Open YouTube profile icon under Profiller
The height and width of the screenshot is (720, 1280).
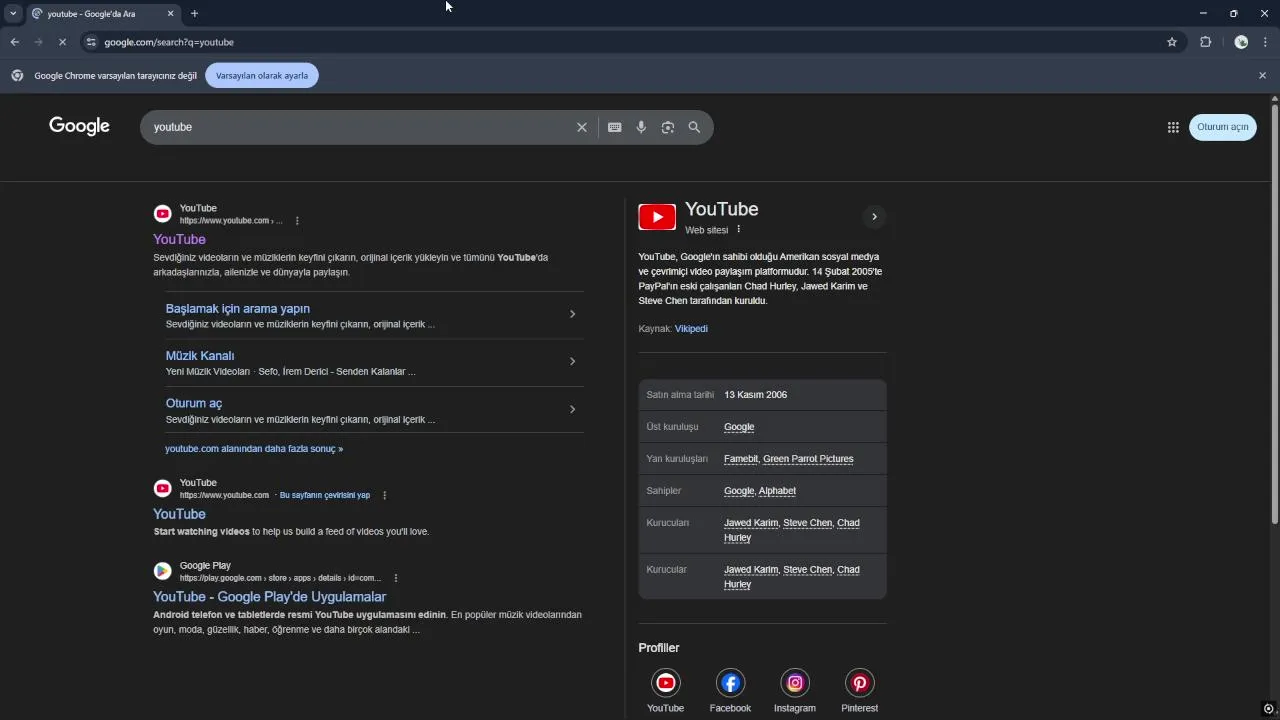click(x=665, y=683)
